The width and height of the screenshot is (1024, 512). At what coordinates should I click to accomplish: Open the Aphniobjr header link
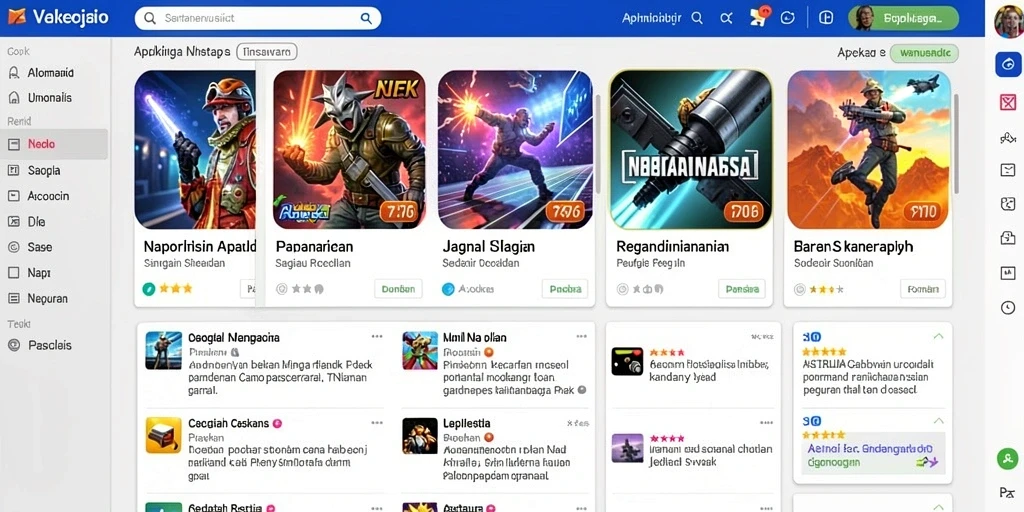[x=651, y=18]
